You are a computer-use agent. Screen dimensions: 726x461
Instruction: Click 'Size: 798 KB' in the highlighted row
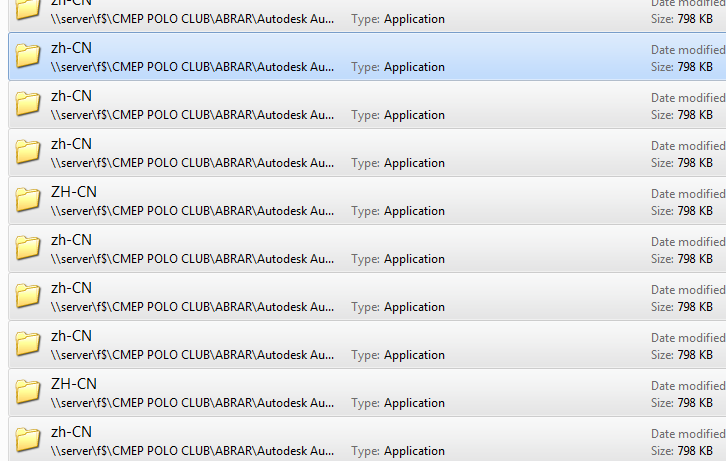pyautogui.click(x=682, y=67)
